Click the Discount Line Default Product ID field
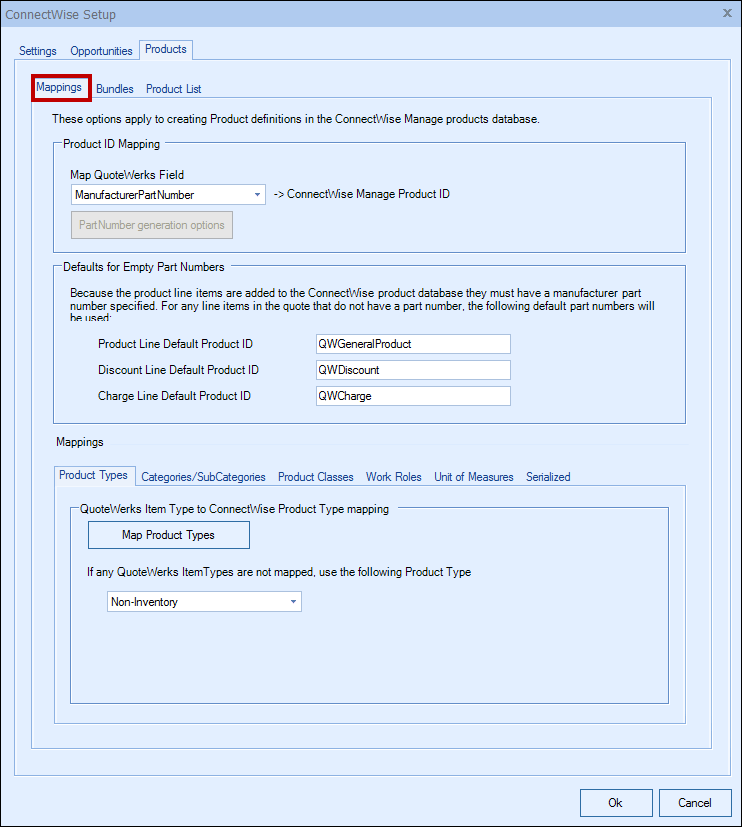 tap(412, 370)
